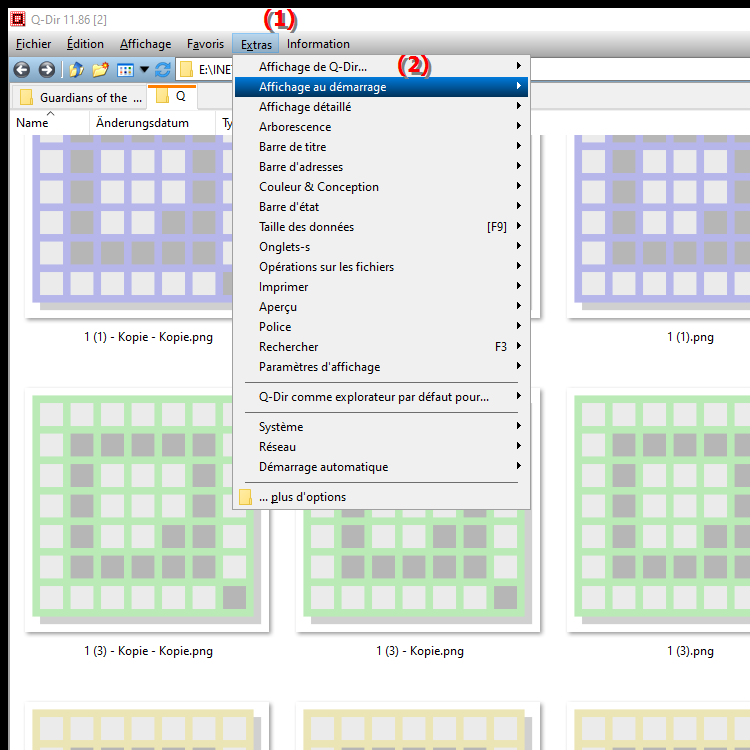
Task: Refresh the current folder view
Action: point(163,70)
